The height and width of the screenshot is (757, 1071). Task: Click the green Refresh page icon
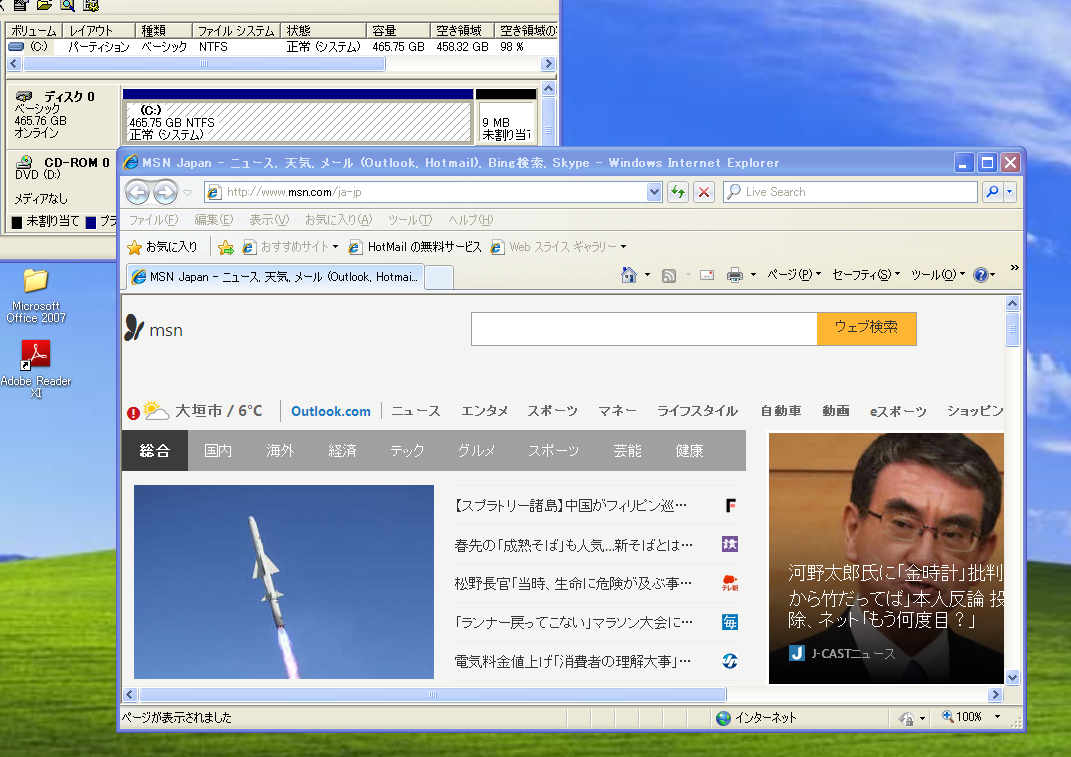click(x=678, y=192)
